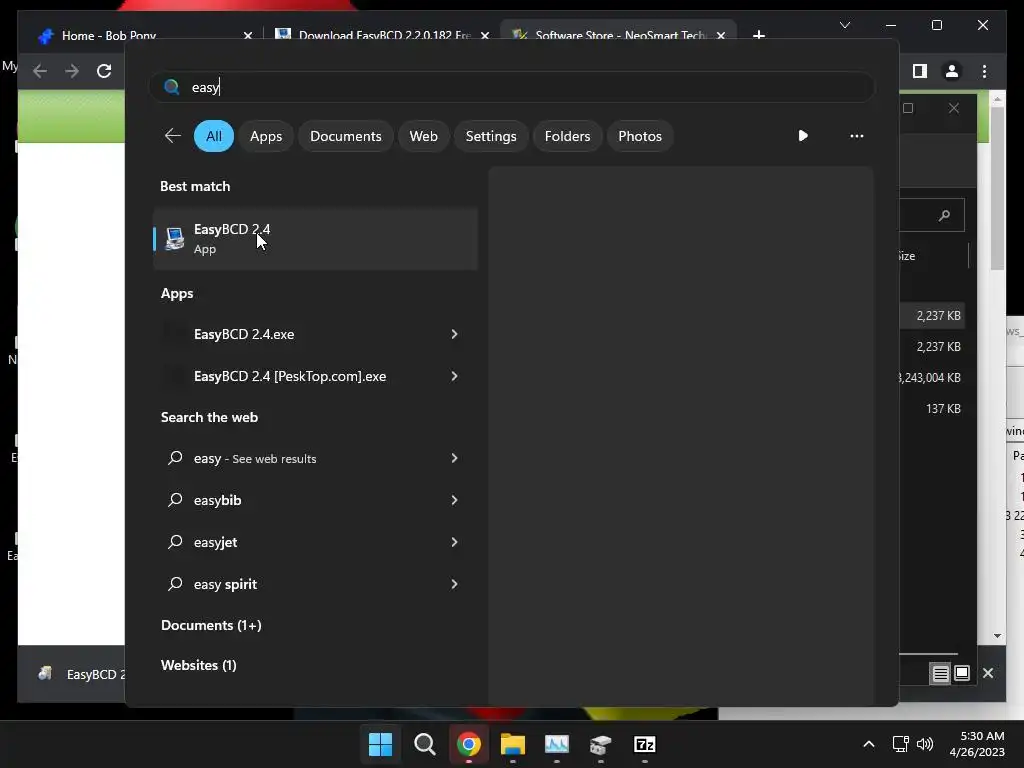Viewport: 1024px width, 768px height.
Task: Reload the page in Chrome
Action: (x=104, y=71)
